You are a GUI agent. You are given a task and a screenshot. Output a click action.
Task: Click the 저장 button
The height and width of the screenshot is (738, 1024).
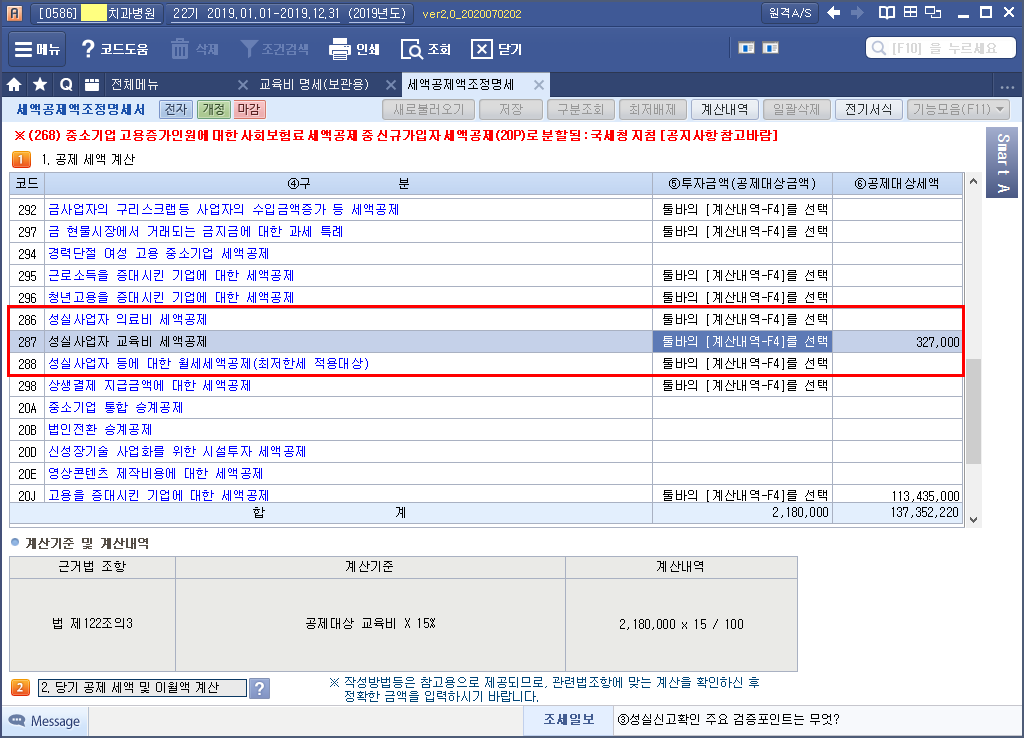point(511,109)
